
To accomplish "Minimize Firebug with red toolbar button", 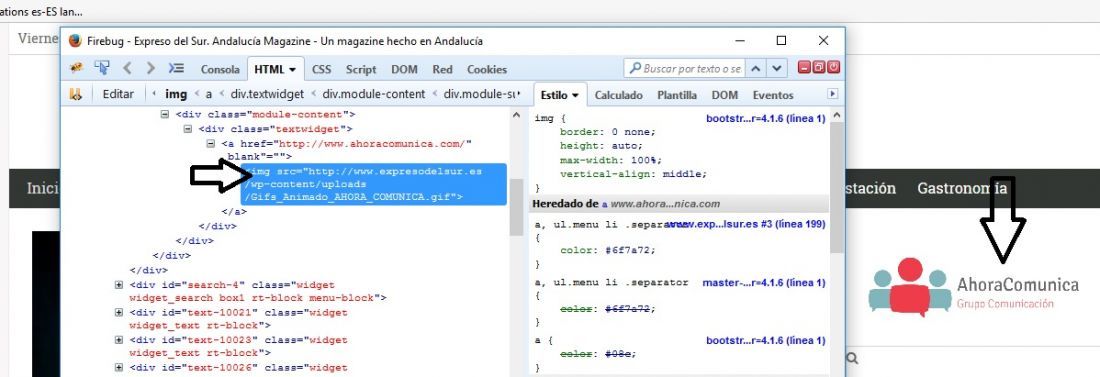I will tap(804, 67).
